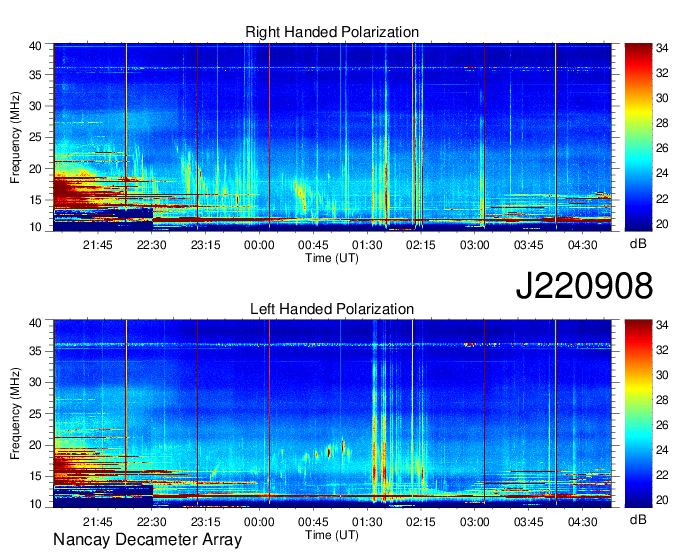Click '25' on top plot frequency axis
This screenshot has height=552, width=680.
(x=35, y=137)
